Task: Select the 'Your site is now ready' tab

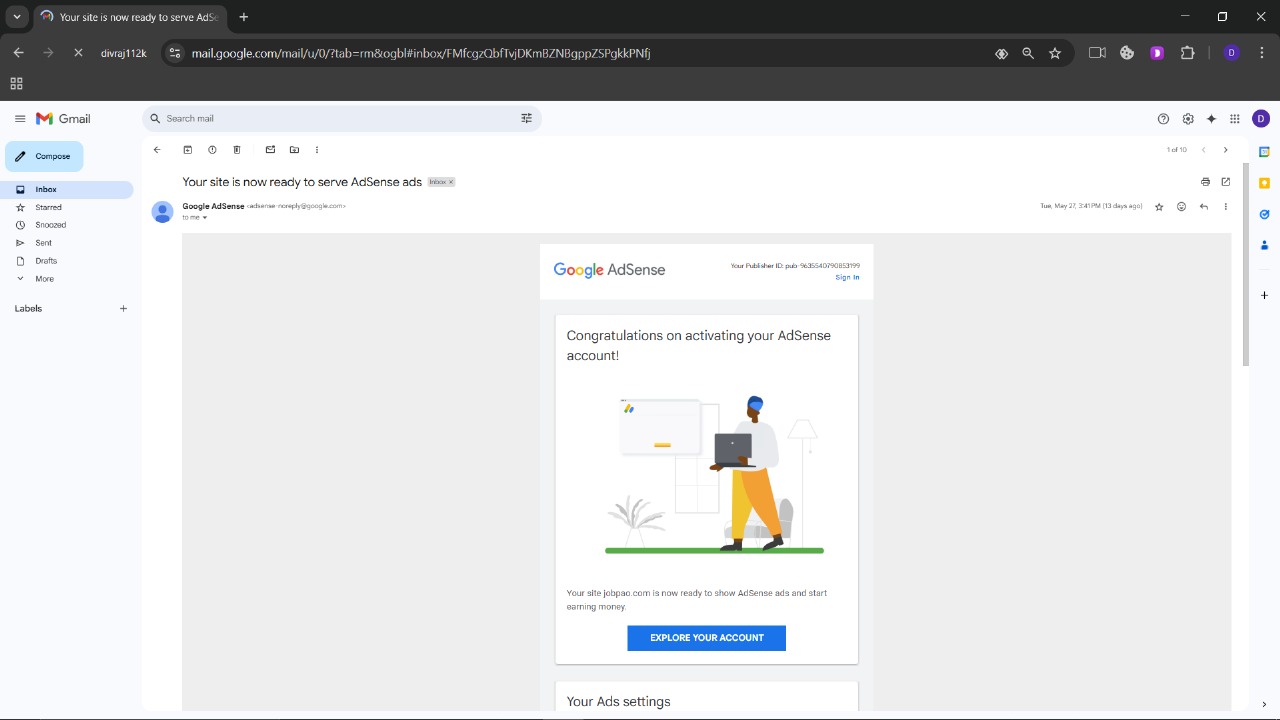Action: point(130,17)
